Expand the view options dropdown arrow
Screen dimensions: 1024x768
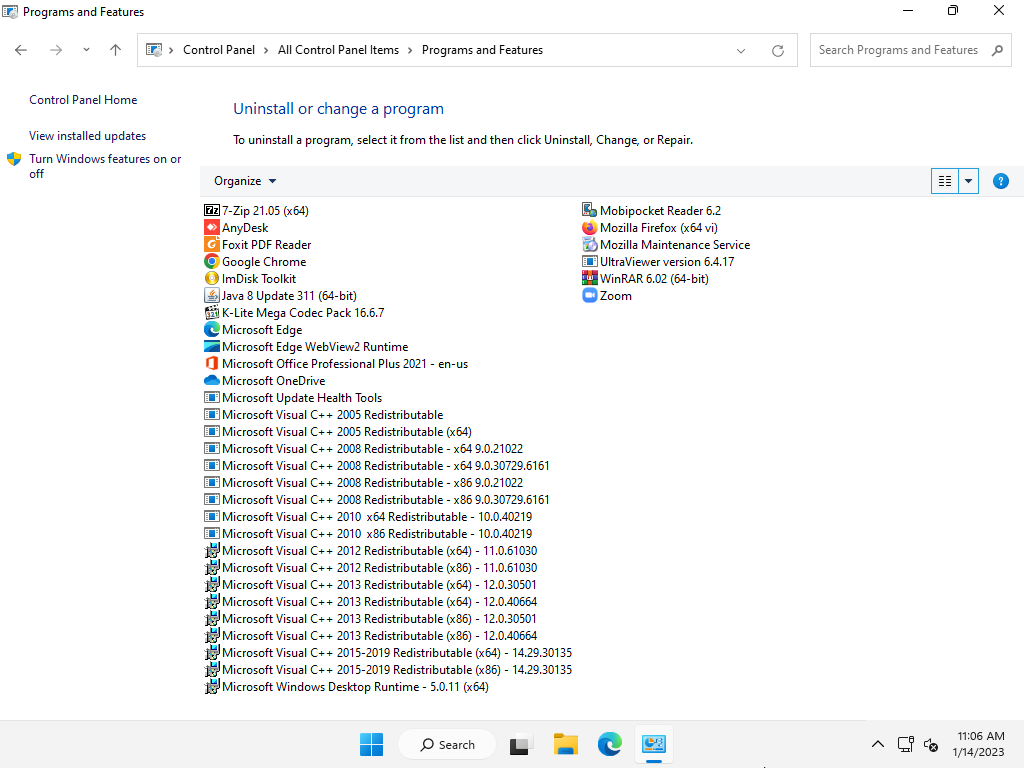pos(968,181)
